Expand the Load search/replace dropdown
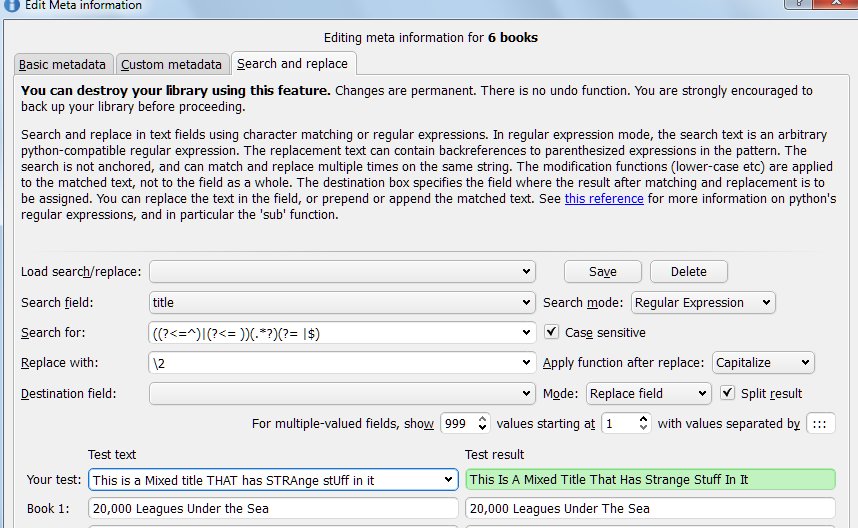Viewport: 858px width, 528px height. click(342, 272)
